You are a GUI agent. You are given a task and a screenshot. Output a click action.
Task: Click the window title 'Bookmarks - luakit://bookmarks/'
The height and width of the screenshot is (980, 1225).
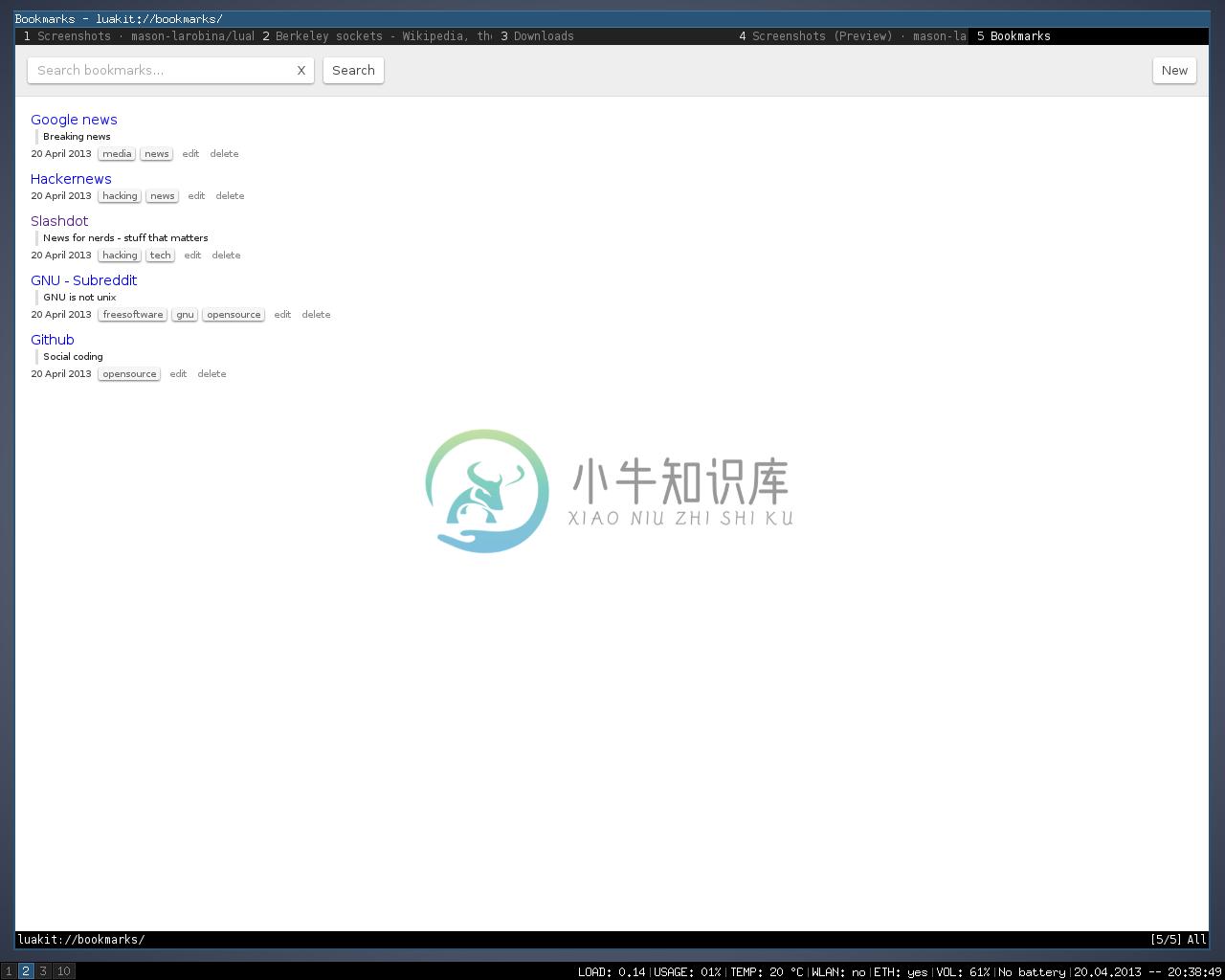119,19
